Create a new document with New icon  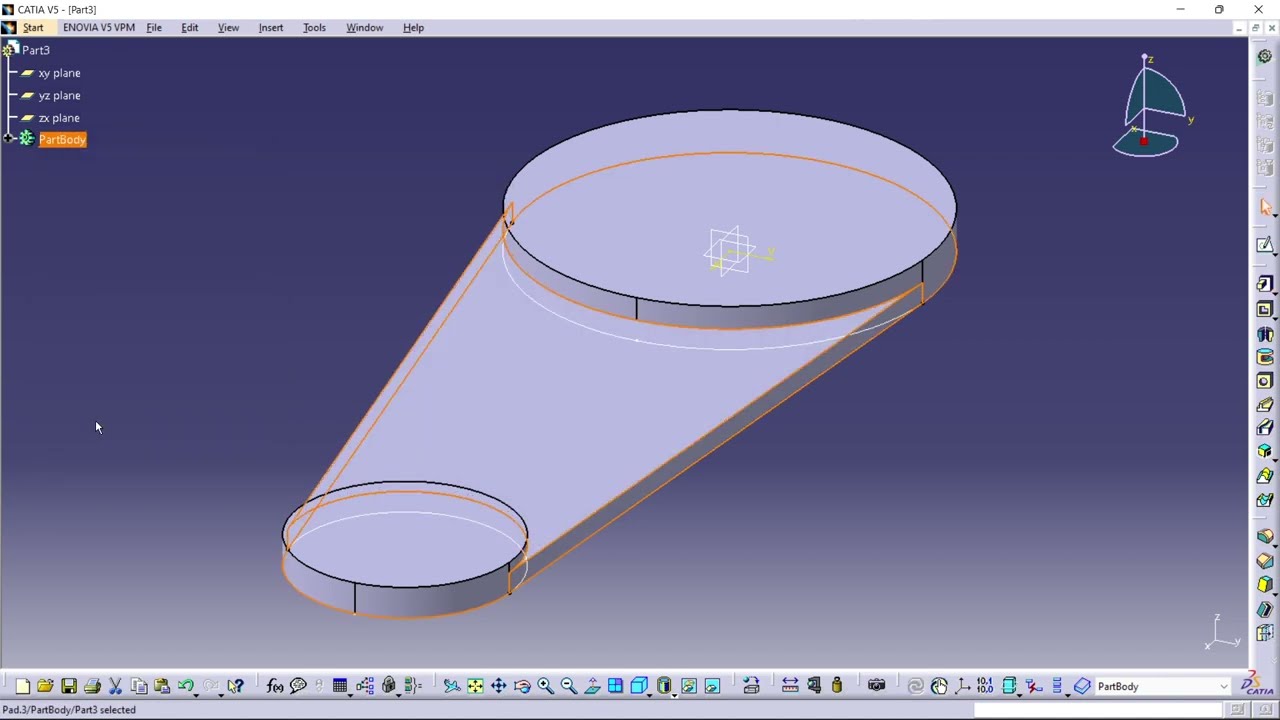(22, 686)
